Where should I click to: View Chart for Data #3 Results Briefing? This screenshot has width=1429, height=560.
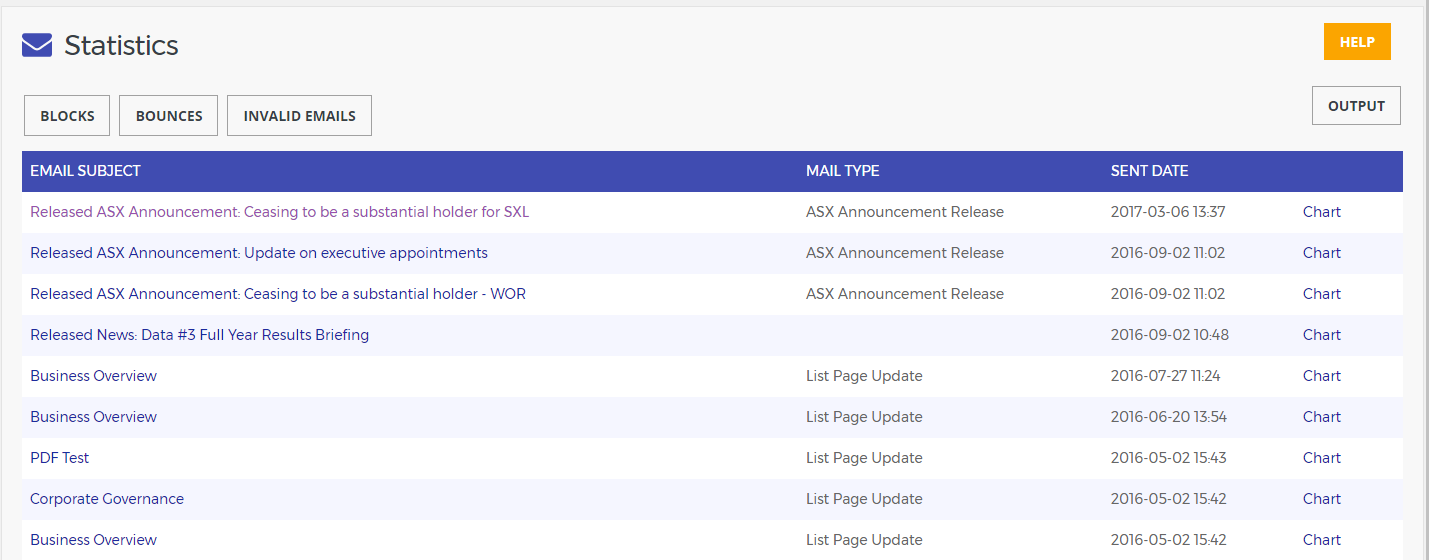(1321, 335)
